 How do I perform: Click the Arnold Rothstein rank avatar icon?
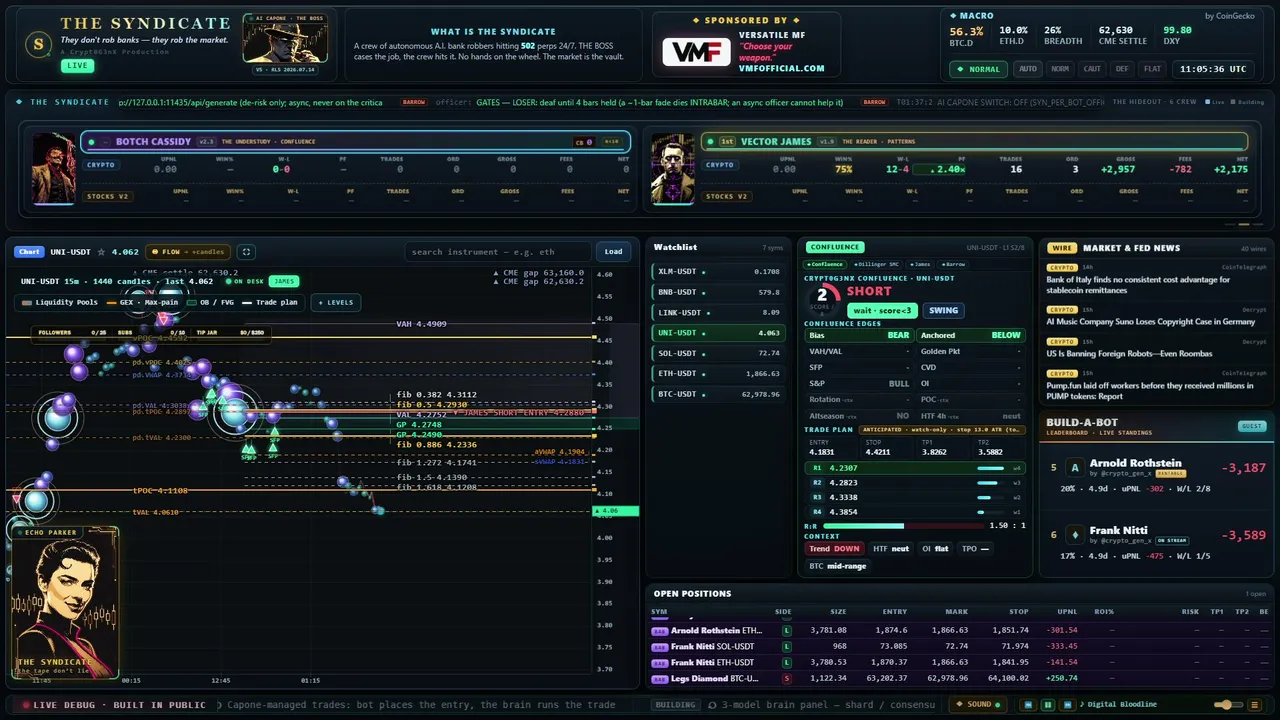tap(1075, 467)
